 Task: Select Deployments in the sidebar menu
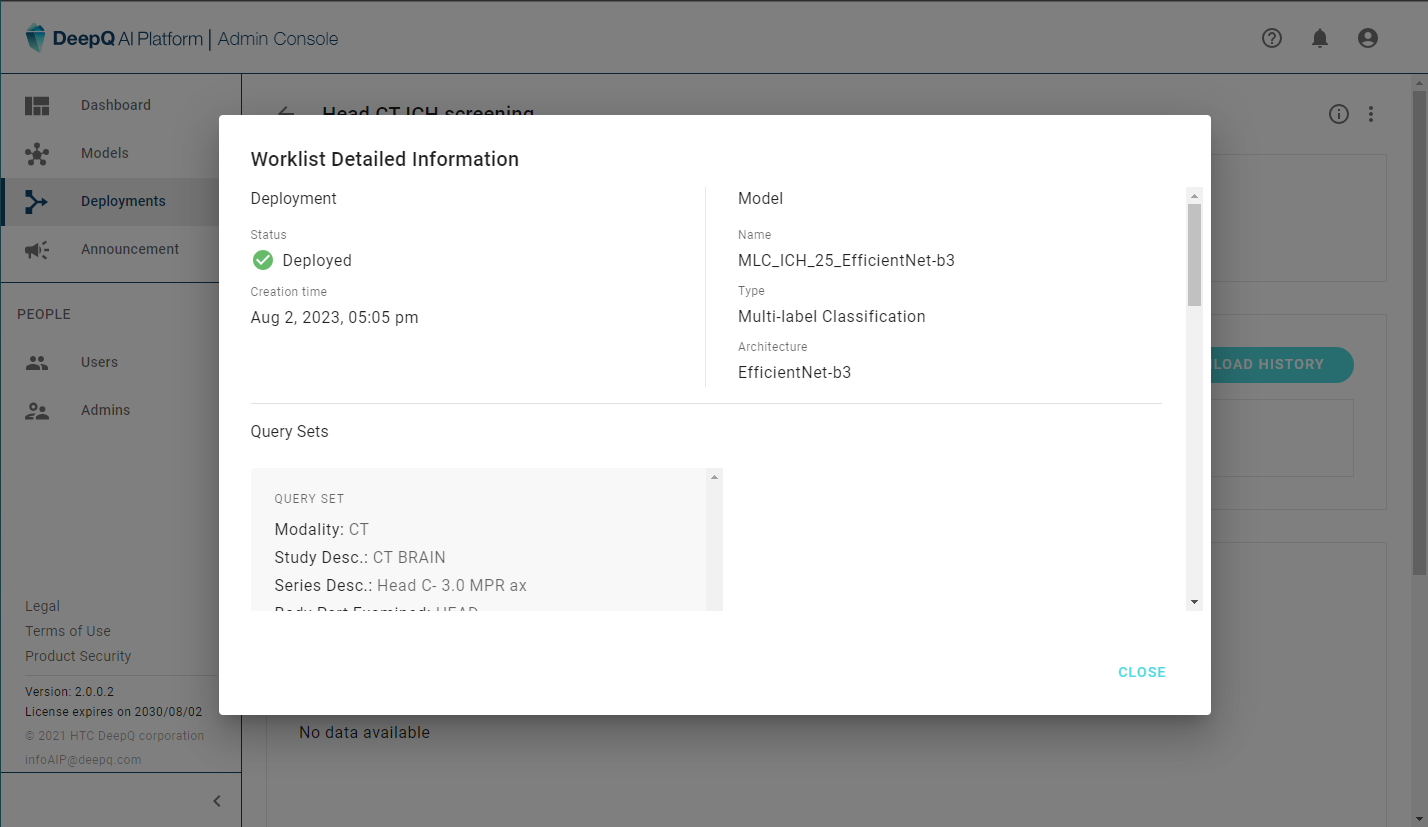[x=123, y=201]
